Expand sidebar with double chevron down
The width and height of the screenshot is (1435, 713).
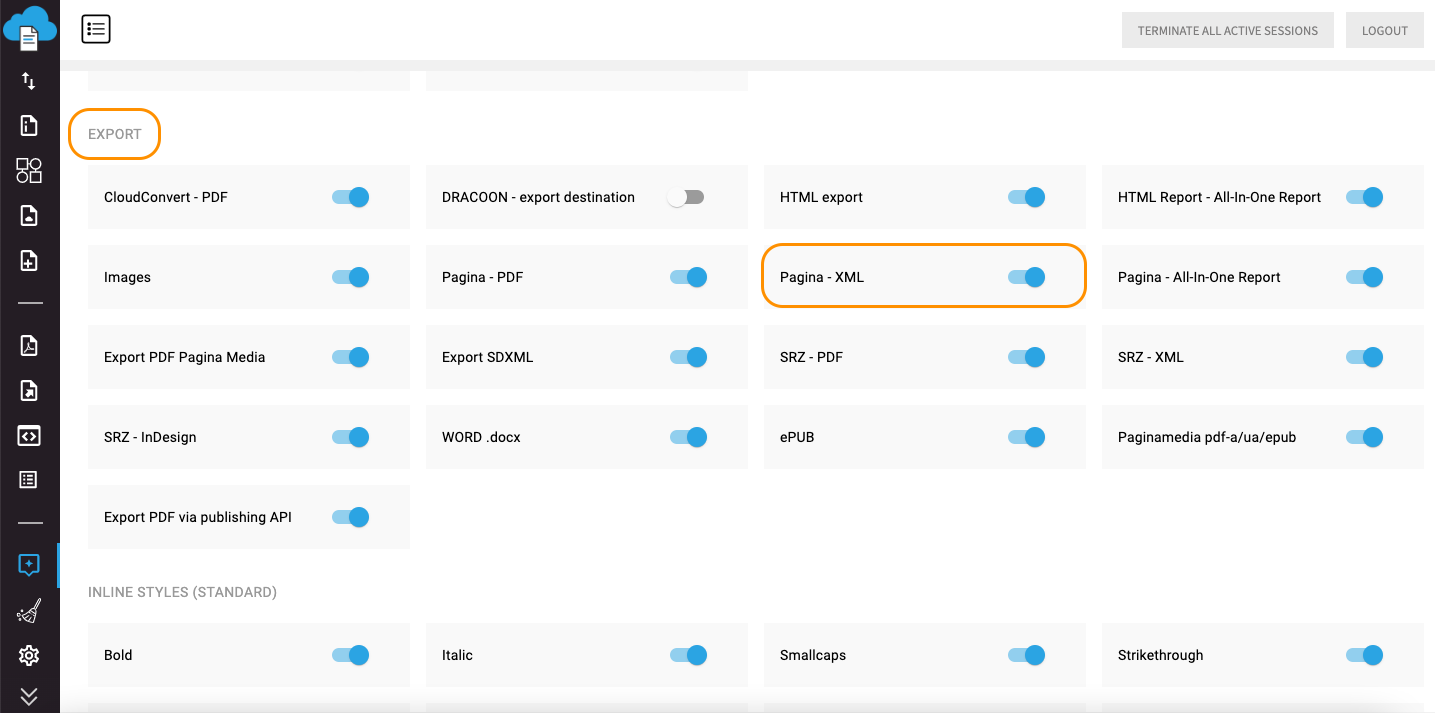(x=29, y=696)
